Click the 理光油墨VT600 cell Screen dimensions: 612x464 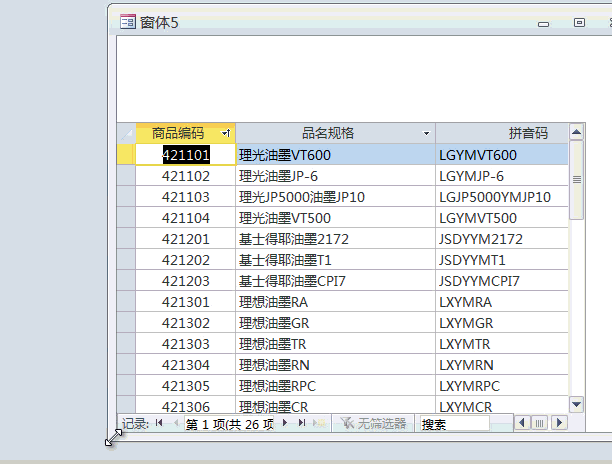[336, 155]
